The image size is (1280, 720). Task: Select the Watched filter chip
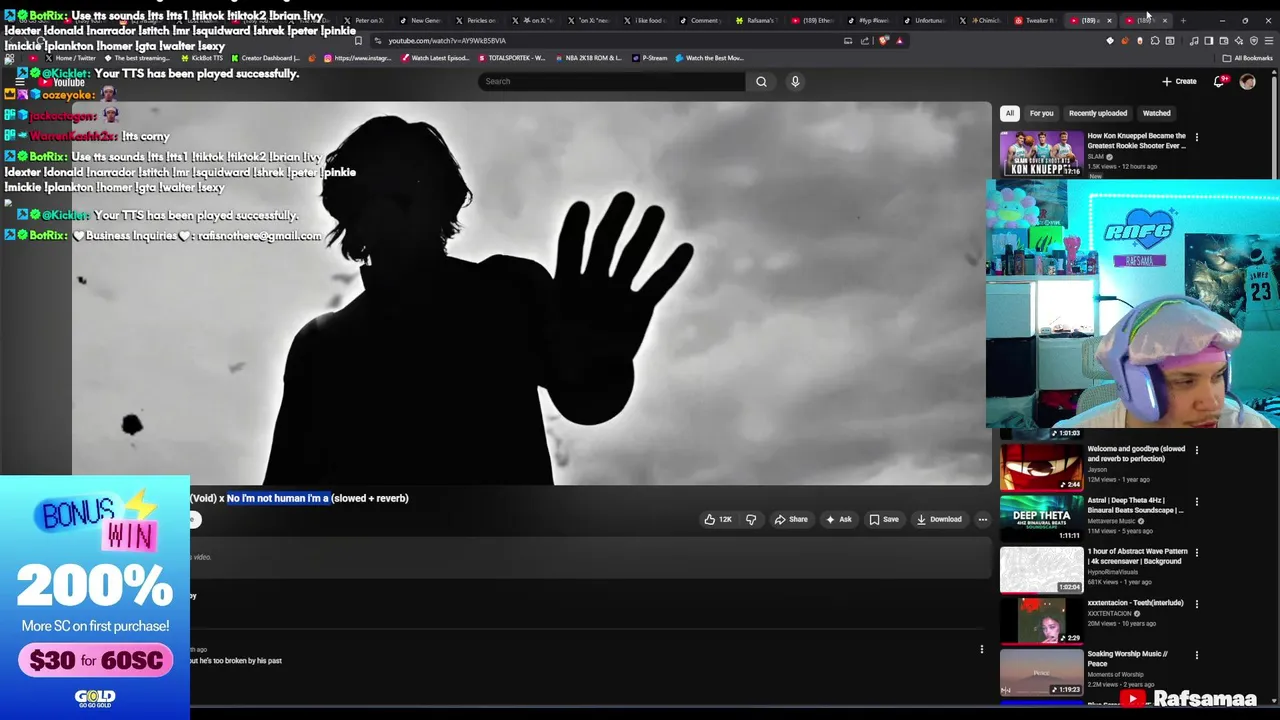click(x=1156, y=113)
